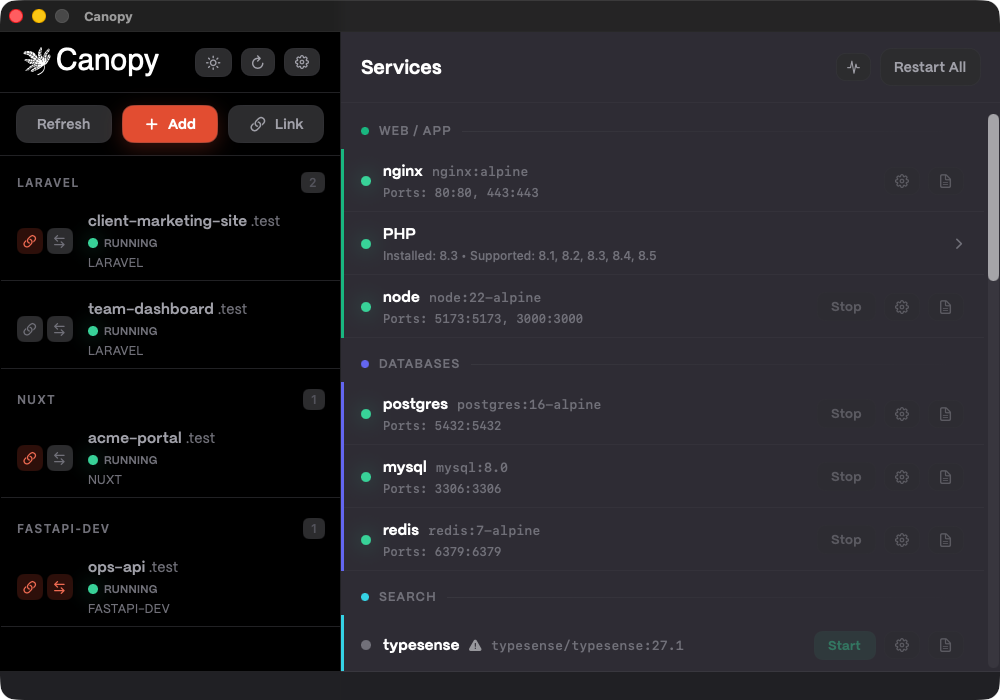Open typesense service settings gear
This screenshot has width=1000, height=700.
point(902,645)
